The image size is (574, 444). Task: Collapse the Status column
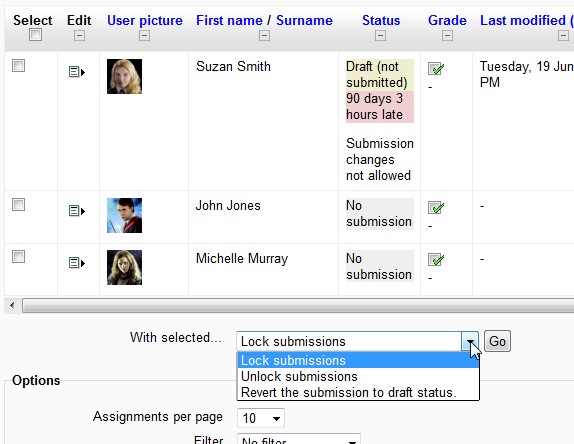pos(380,36)
